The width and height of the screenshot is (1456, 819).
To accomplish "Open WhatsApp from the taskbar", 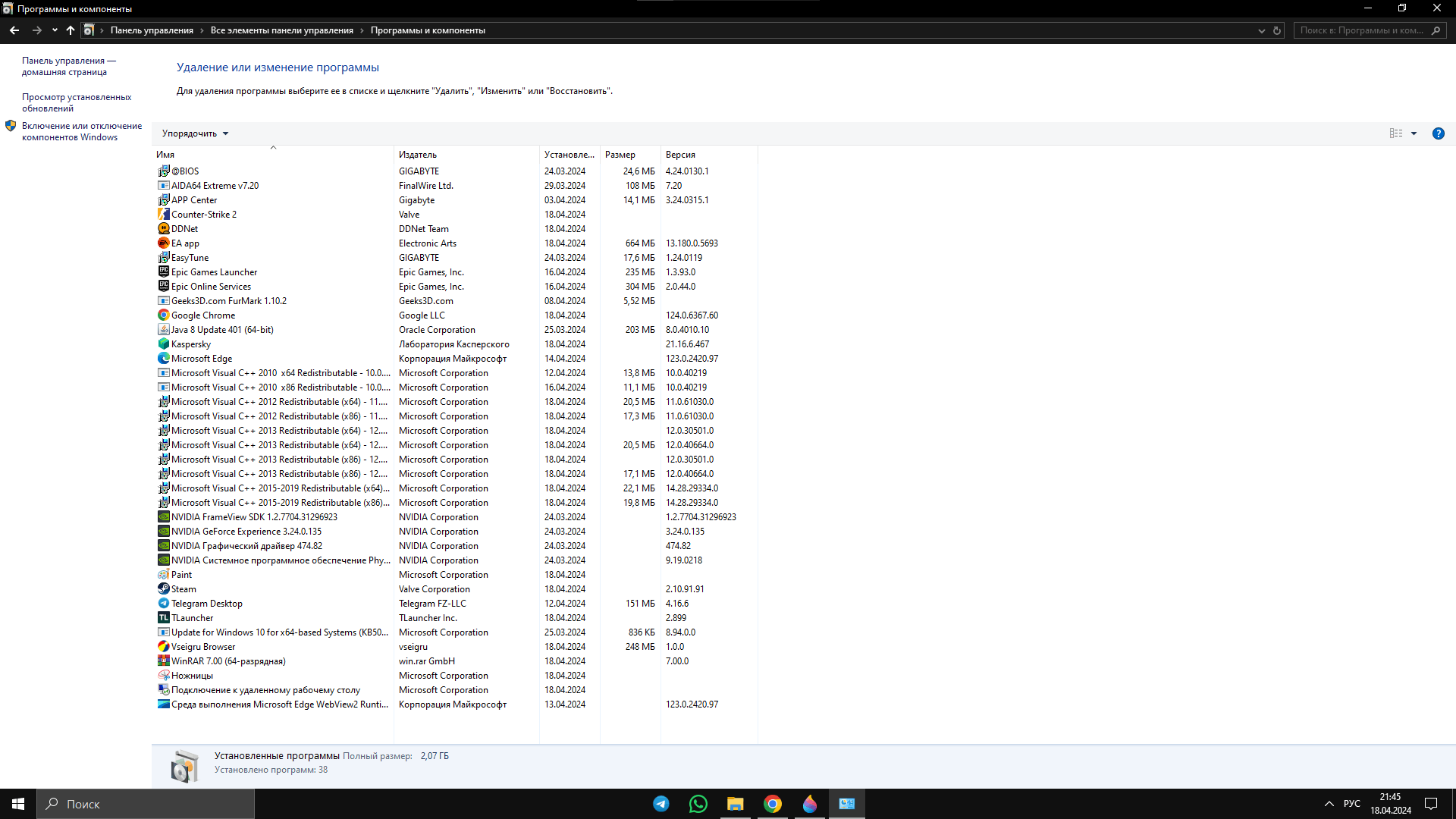I will tap(698, 804).
